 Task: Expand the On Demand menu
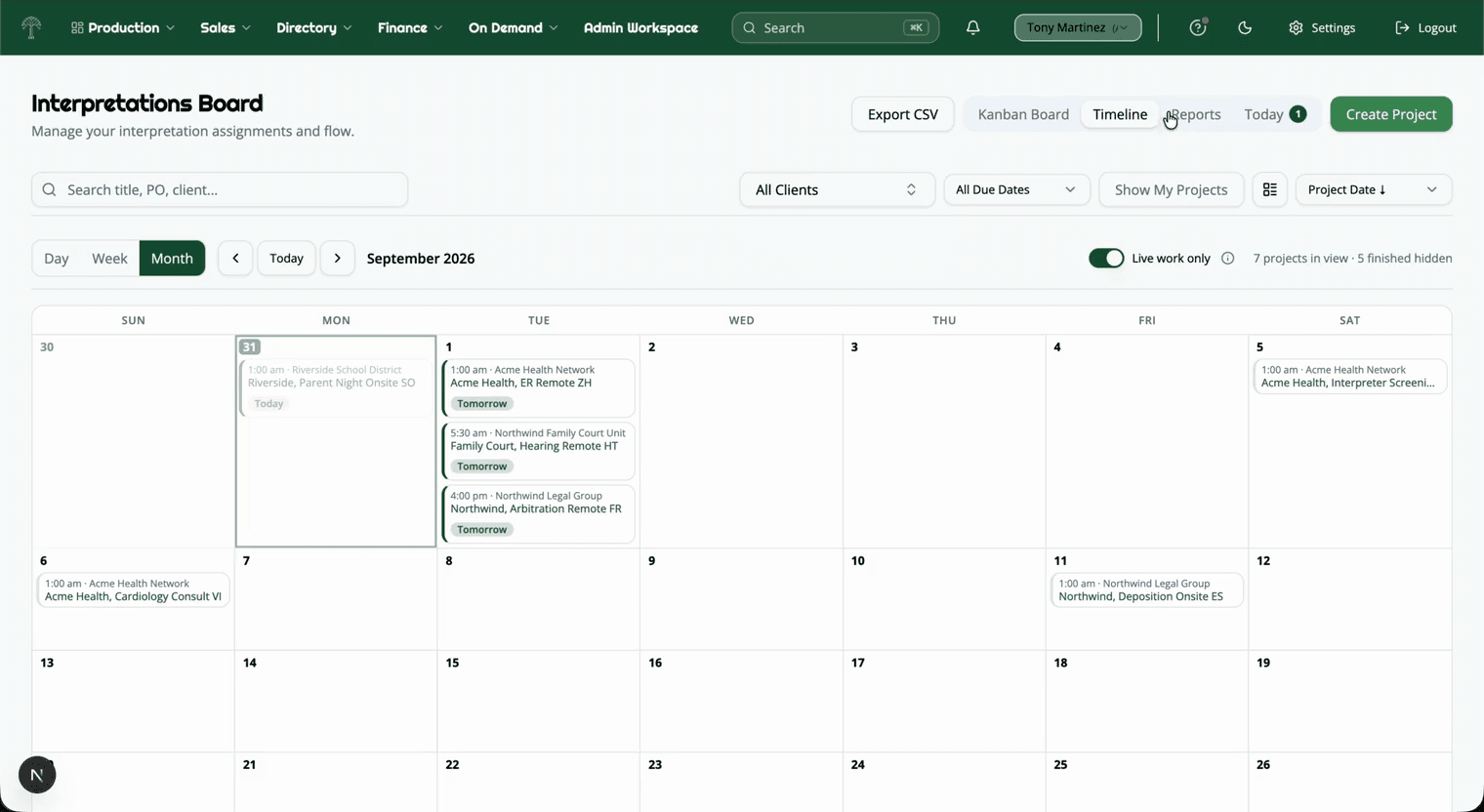coord(514,27)
